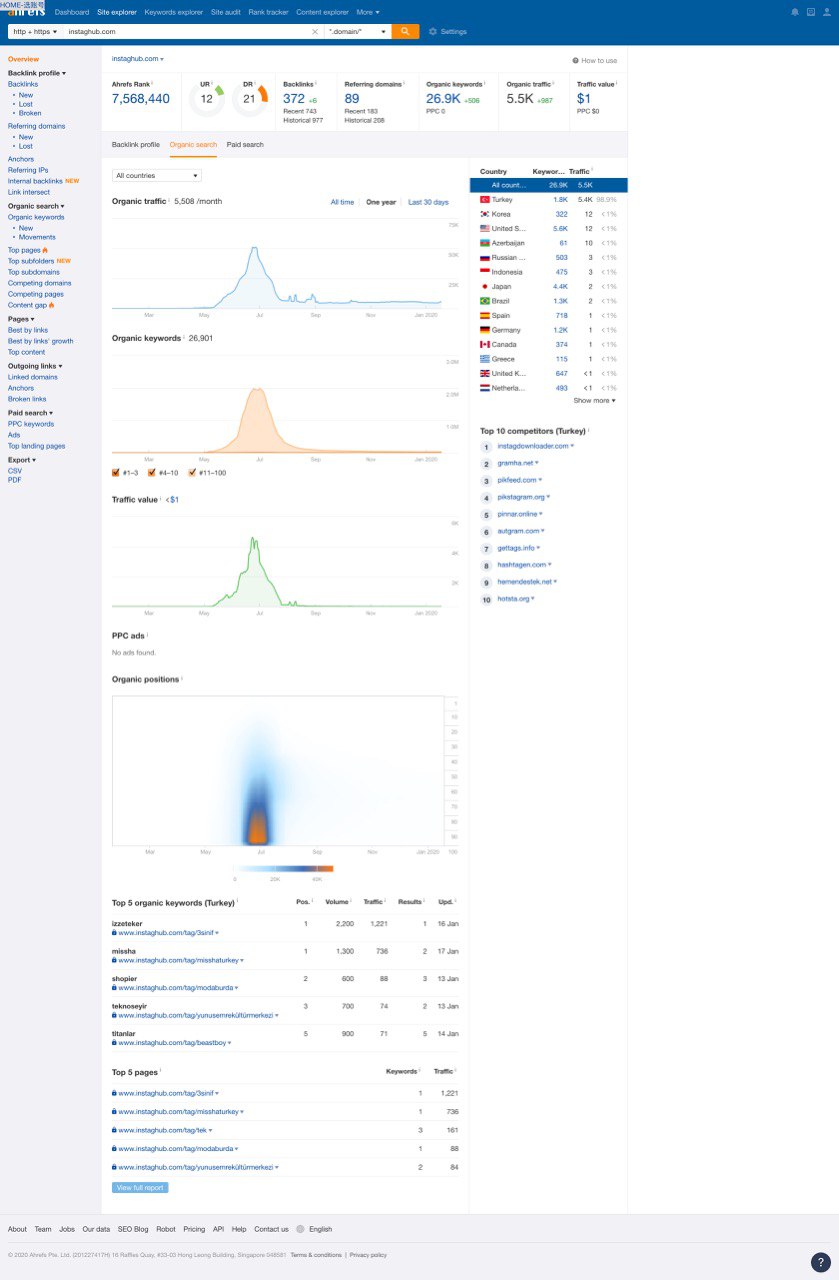Clear the domain search field with the X
839x1280 pixels.
tap(315, 32)
